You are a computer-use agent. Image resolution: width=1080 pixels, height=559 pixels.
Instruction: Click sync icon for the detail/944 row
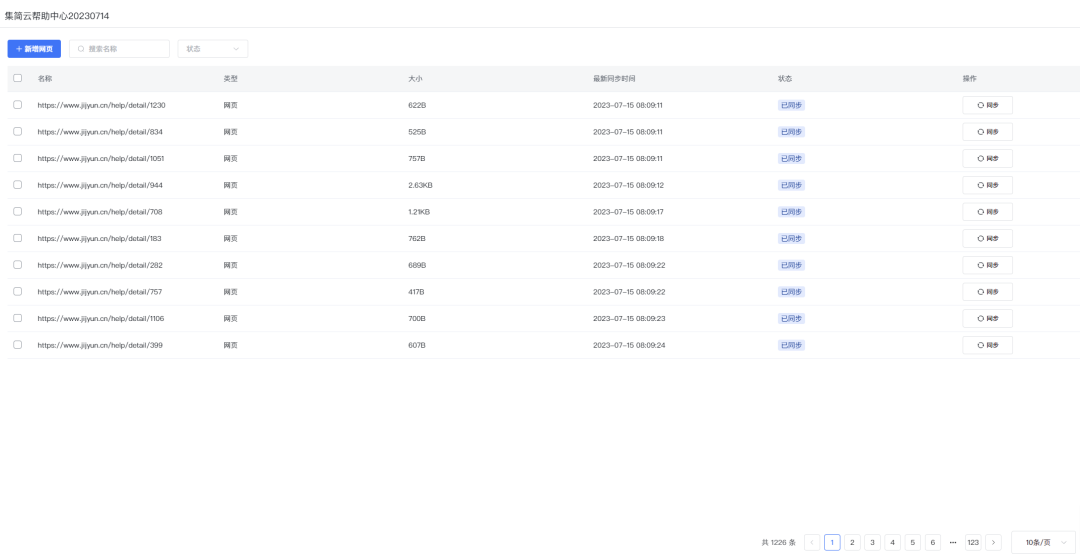click(981, 185)
